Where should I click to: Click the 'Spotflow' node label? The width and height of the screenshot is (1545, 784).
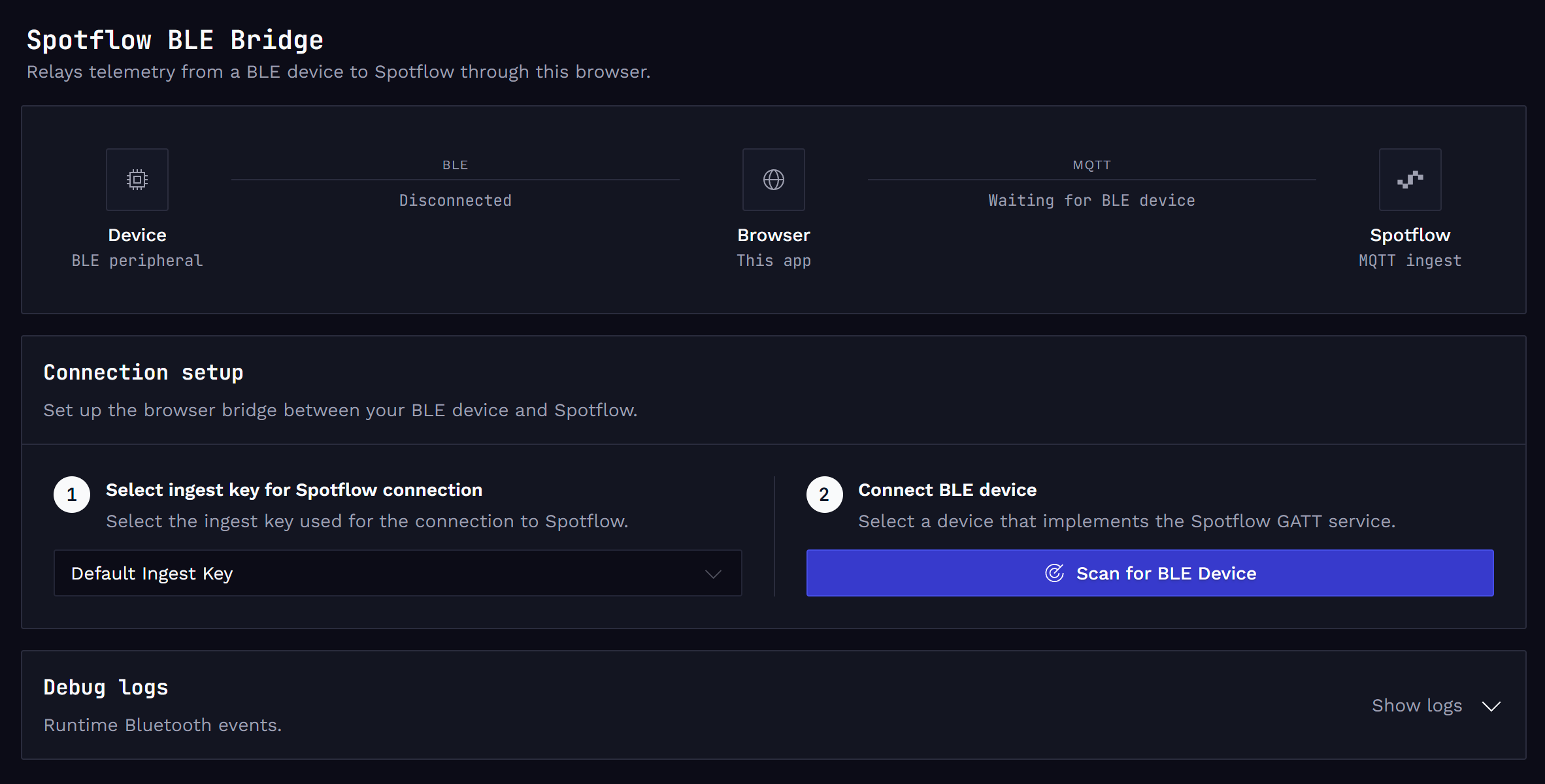[x=1410, y=235]
